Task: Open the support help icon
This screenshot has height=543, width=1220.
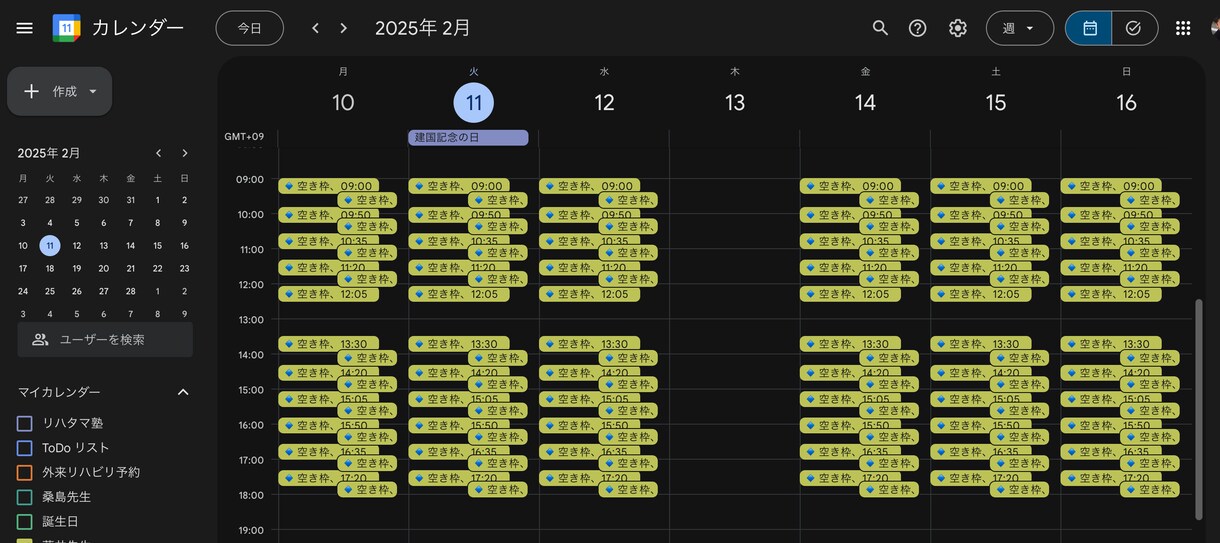Action: pyautogui.click(x=917, y=28)
